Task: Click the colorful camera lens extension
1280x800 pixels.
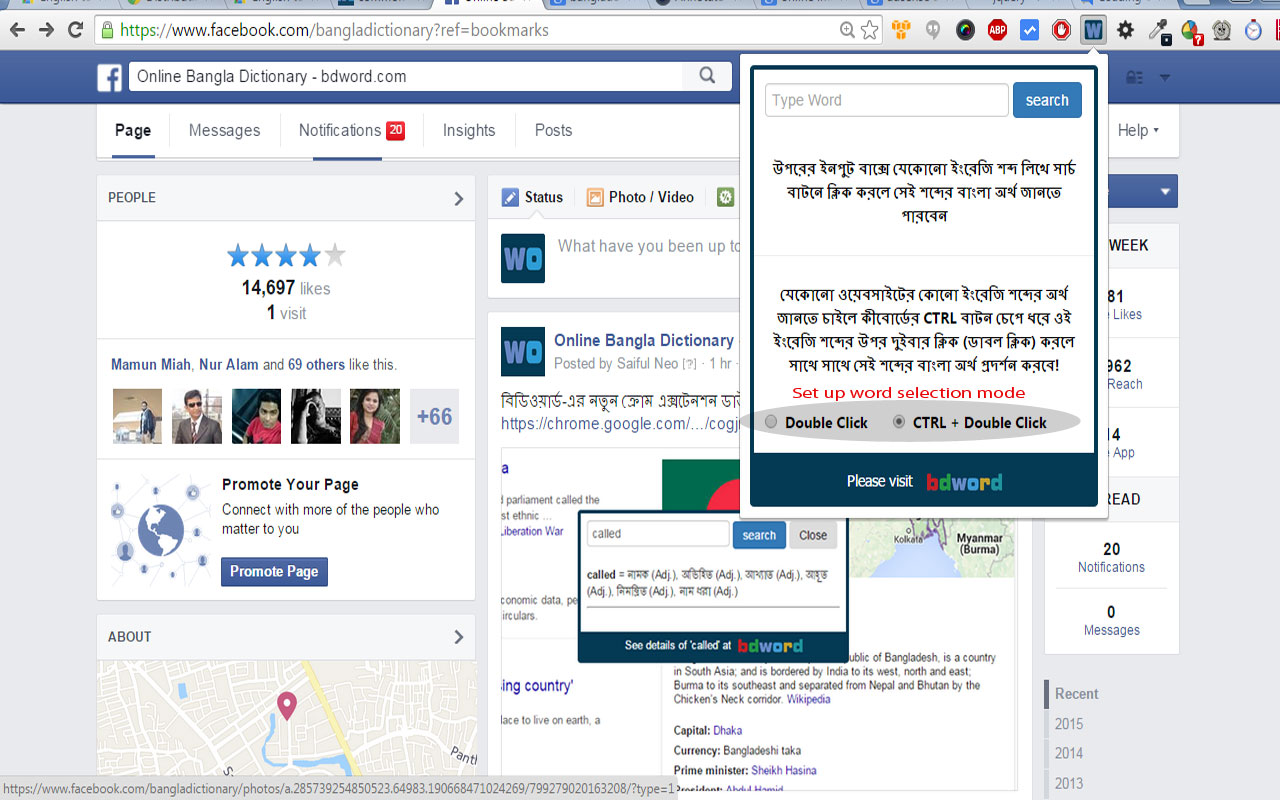Action: 965,30
